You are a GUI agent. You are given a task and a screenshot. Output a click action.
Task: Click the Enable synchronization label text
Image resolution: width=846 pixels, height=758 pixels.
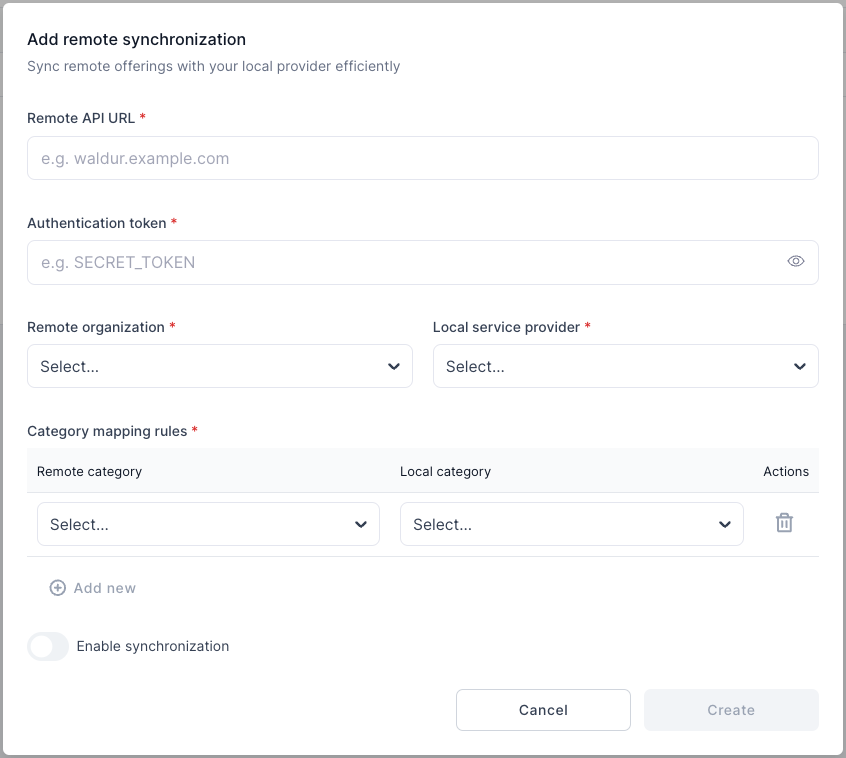click(153, 646)
